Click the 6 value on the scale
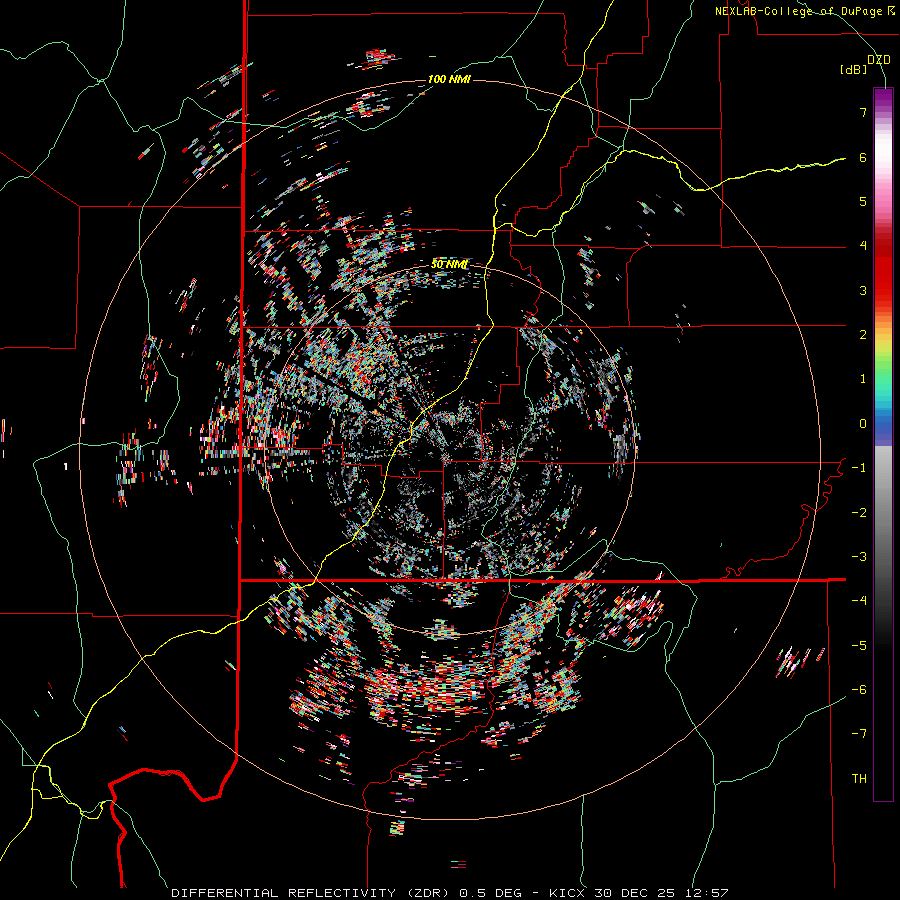 point(863,157)
